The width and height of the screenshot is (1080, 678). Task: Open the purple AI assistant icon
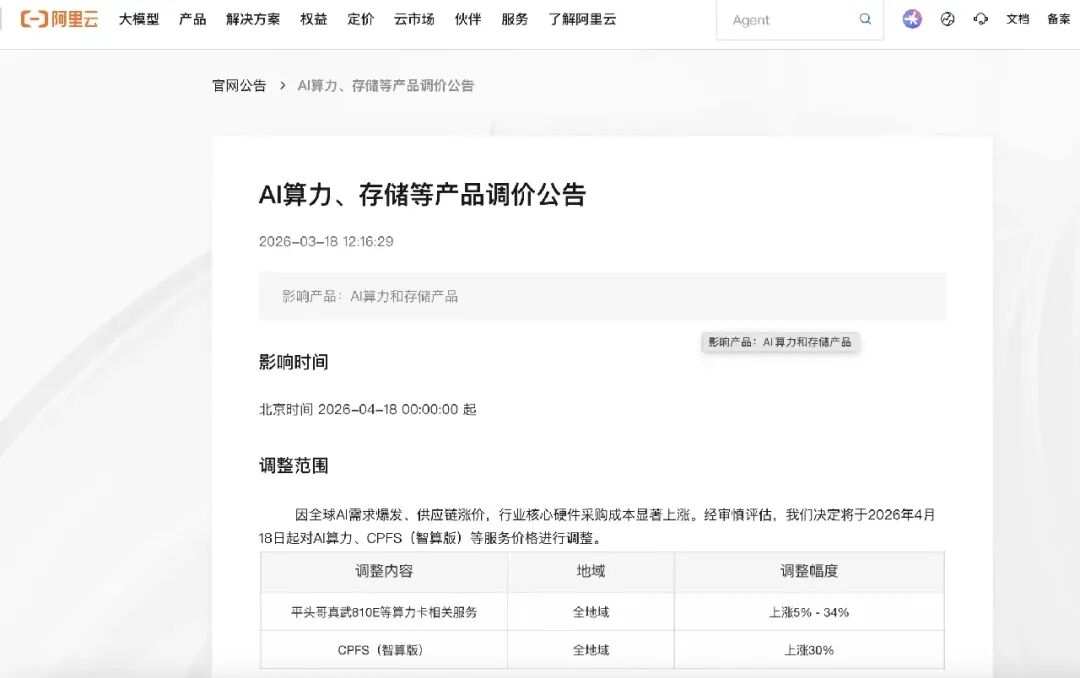click(912, 19)
